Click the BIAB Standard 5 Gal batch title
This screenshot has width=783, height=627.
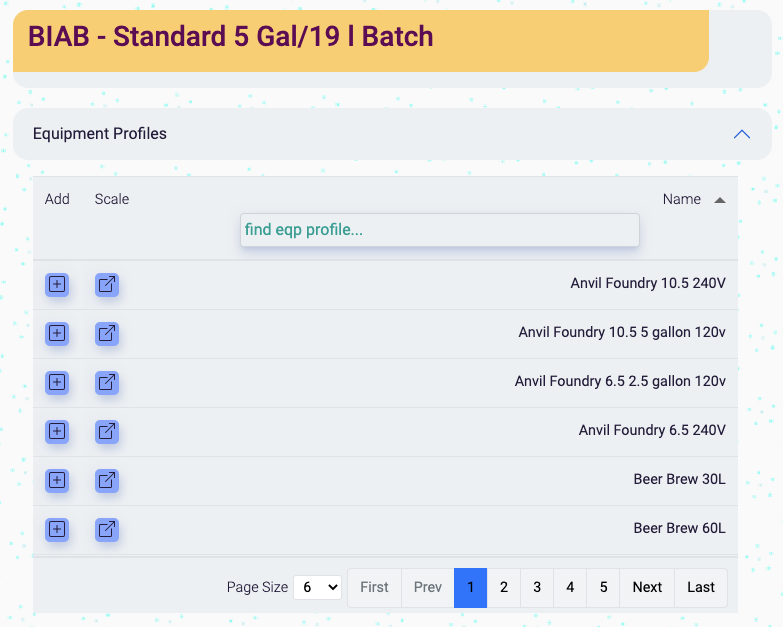coord(231,36)
